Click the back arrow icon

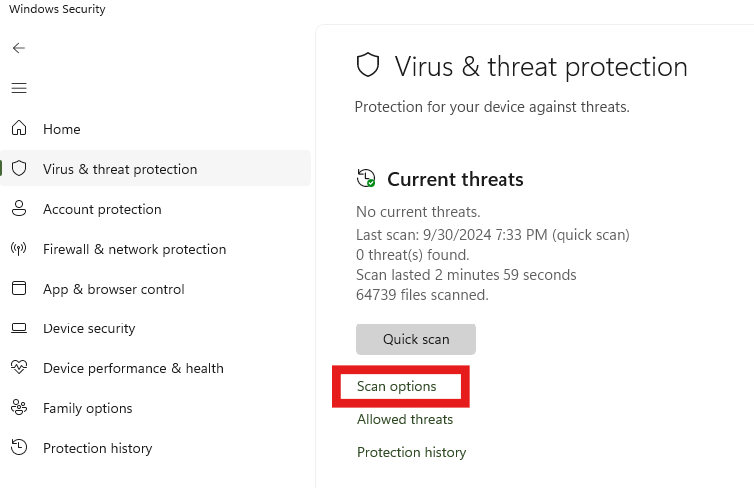[19, 48]
